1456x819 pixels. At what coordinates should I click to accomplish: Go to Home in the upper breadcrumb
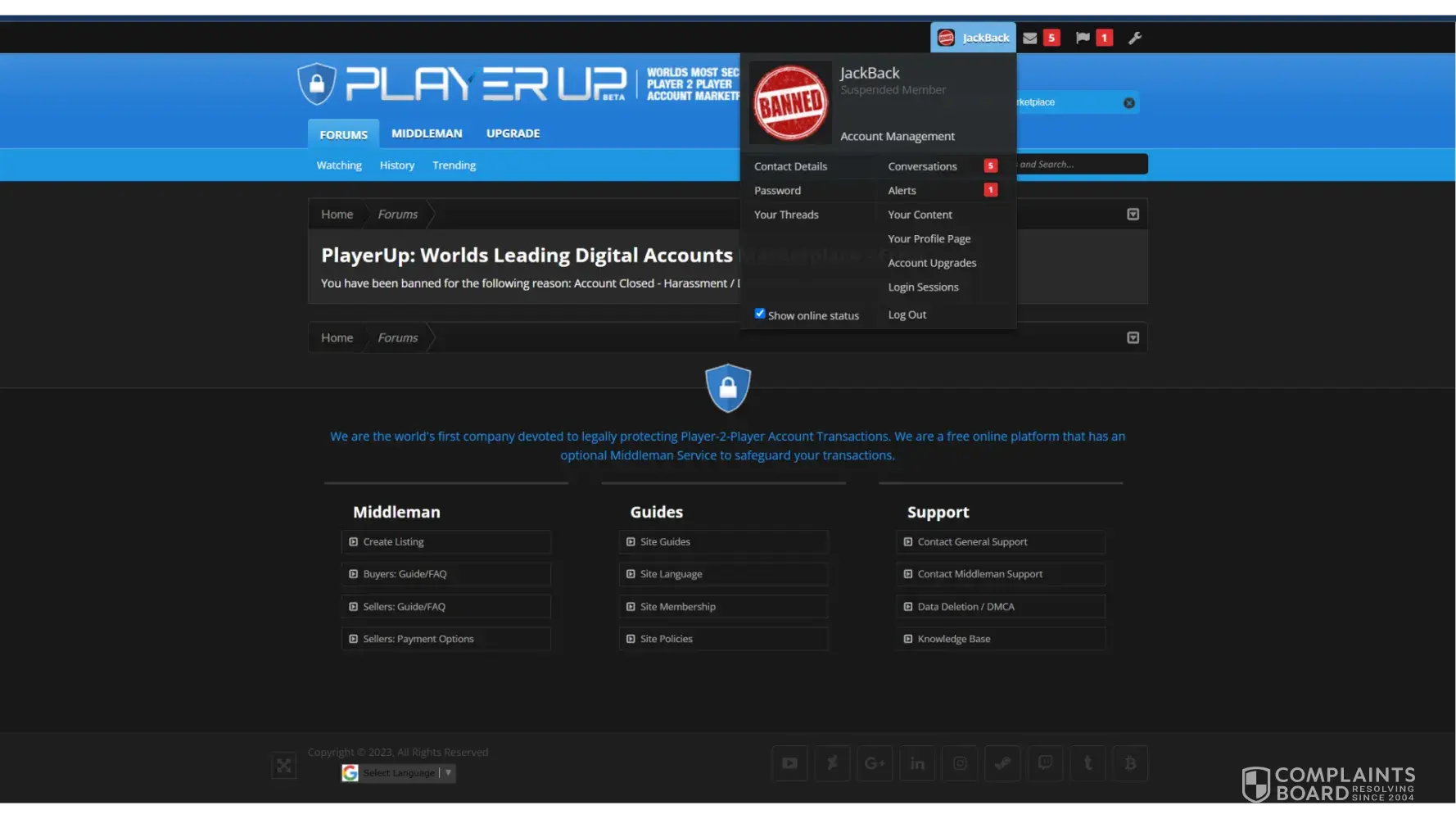coord(337,215)
